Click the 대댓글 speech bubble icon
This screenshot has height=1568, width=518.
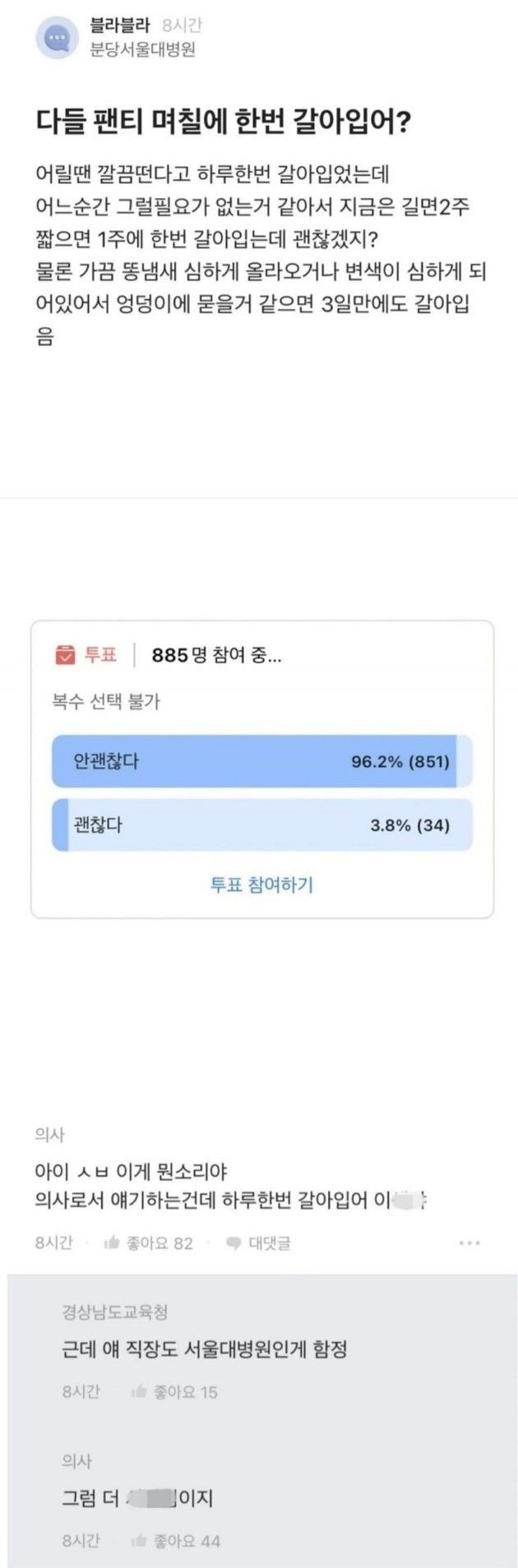[233, 1243]
